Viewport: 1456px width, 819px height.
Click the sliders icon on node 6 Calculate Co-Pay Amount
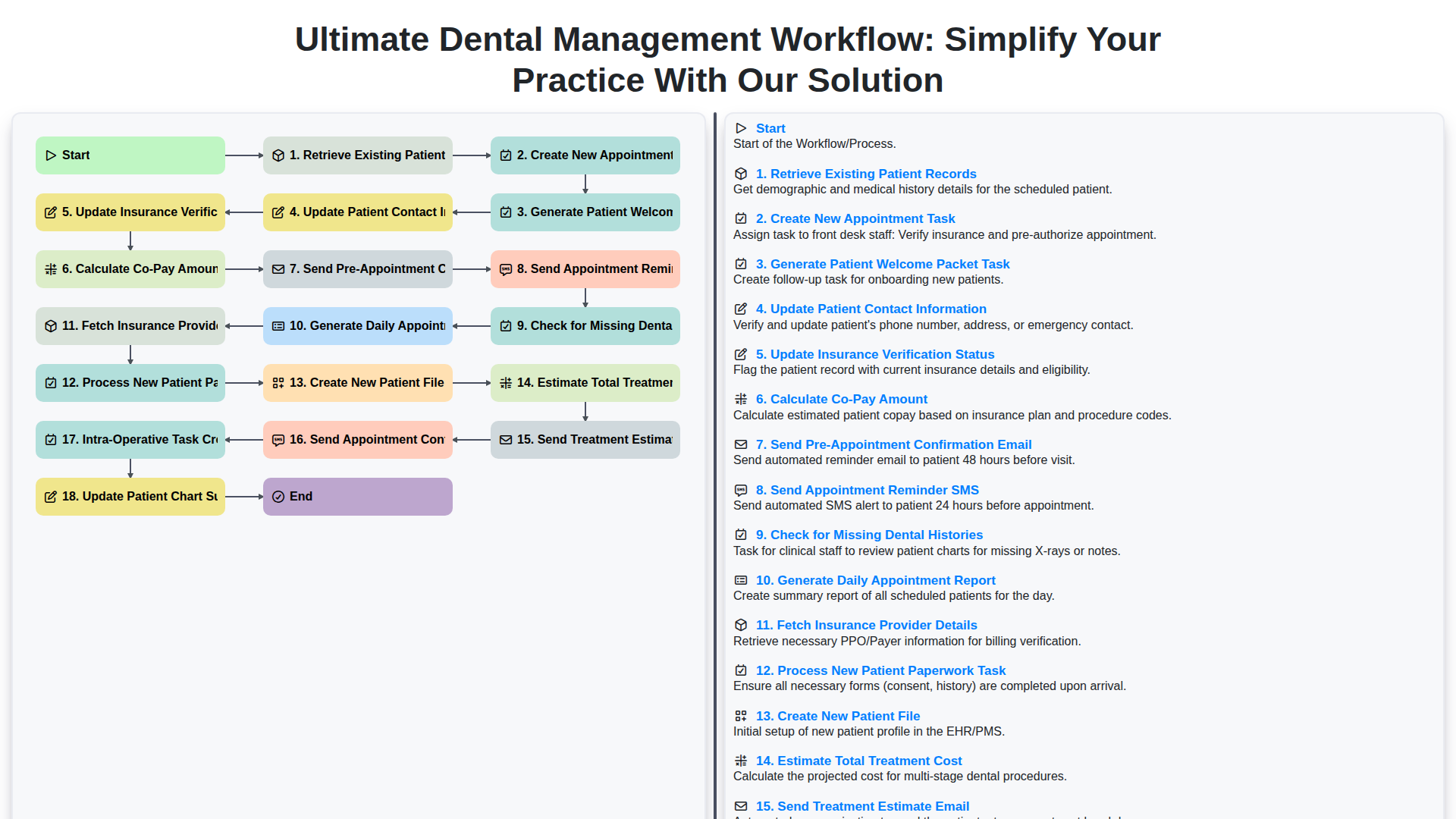[x=52, y=269]
